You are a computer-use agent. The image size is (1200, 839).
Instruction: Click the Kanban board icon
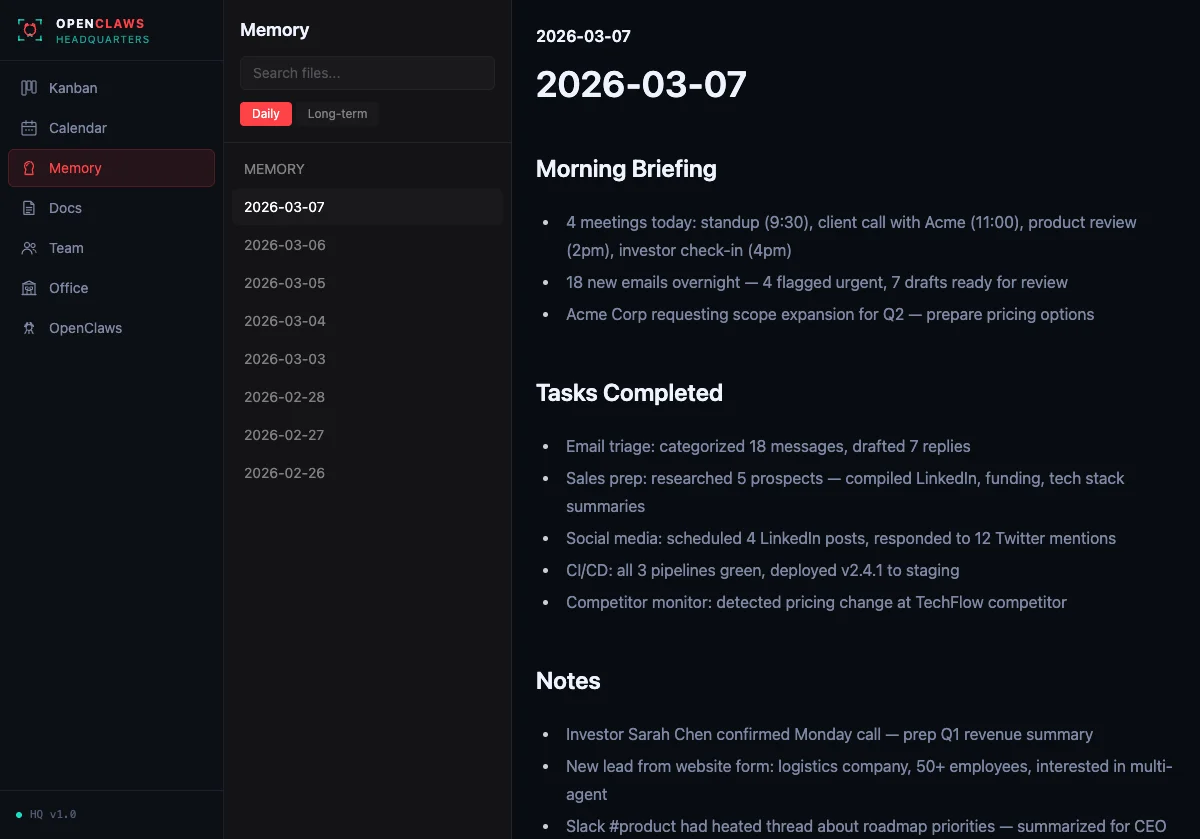29,88
